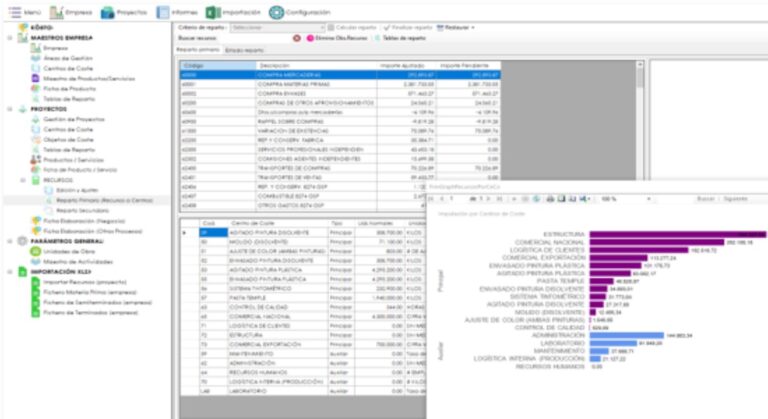This screenshot has width=768, height=419.
Task: Open the hamburger Menú icon
Action: coord(13,13)
